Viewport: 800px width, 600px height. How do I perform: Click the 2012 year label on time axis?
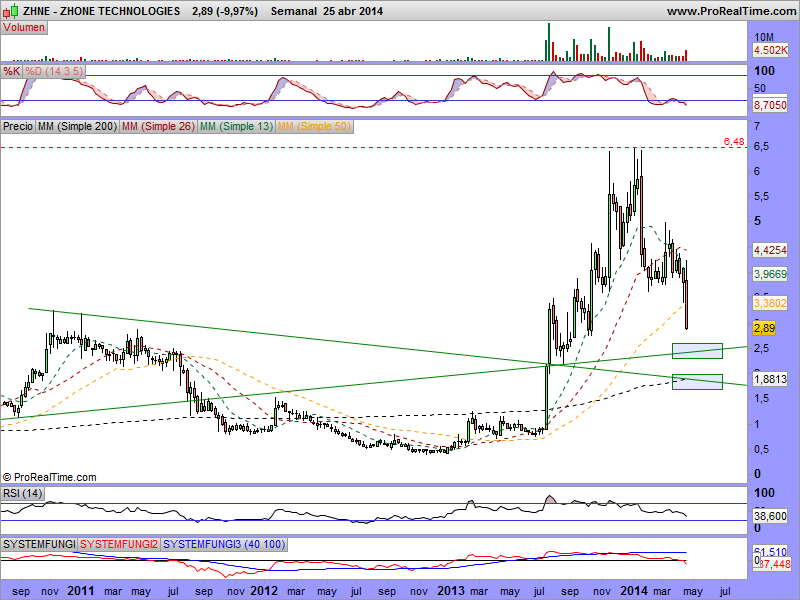(x=264, y=591)
